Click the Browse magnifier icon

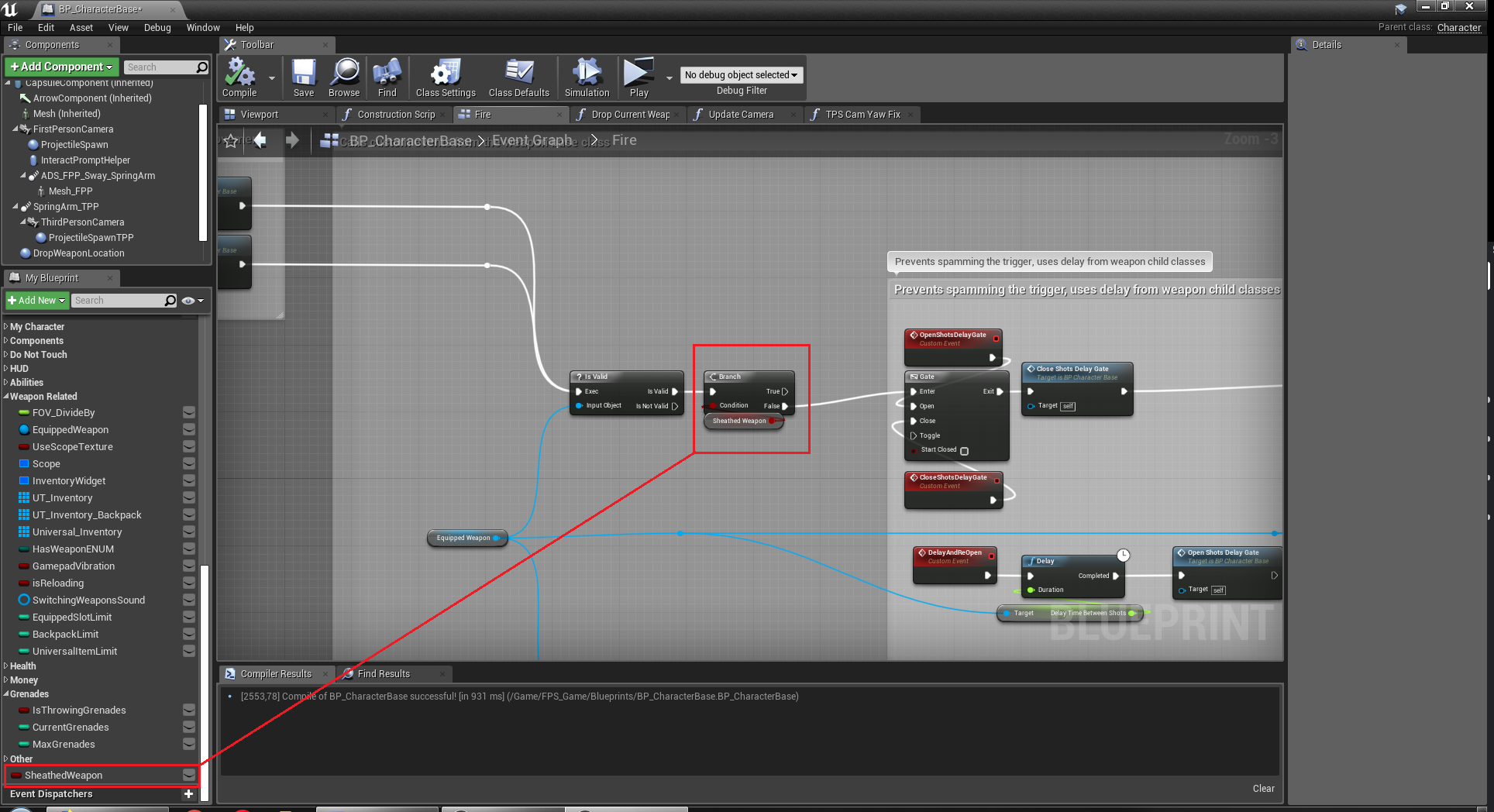tap(344, 74)
